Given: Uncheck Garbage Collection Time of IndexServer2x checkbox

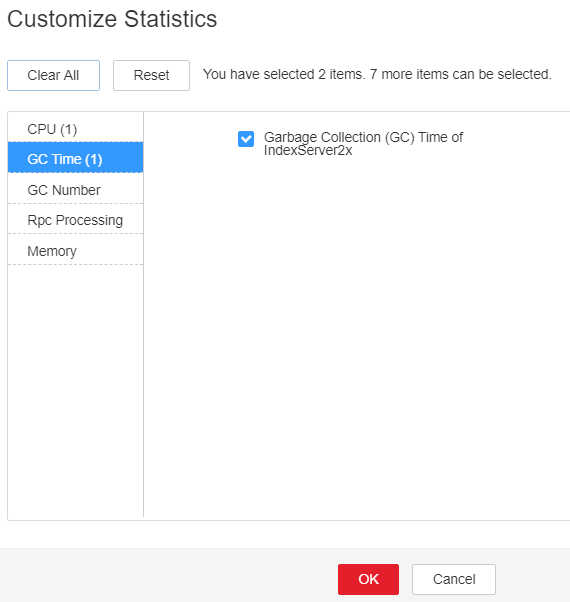Looking at the screenshot, I should tap(246, 139).
